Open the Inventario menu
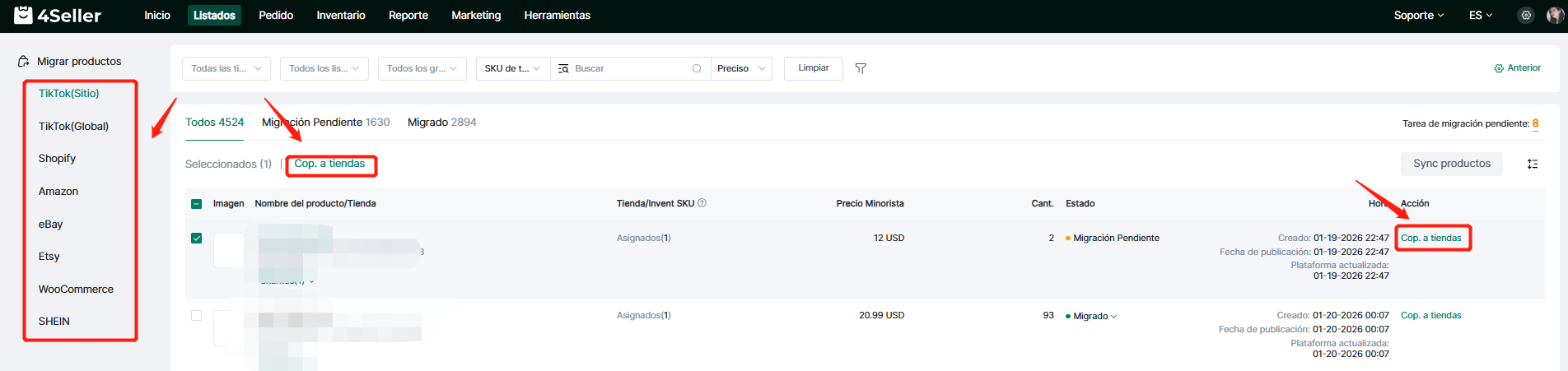This screenshot has width=1568, height=371. coord(341,16)
